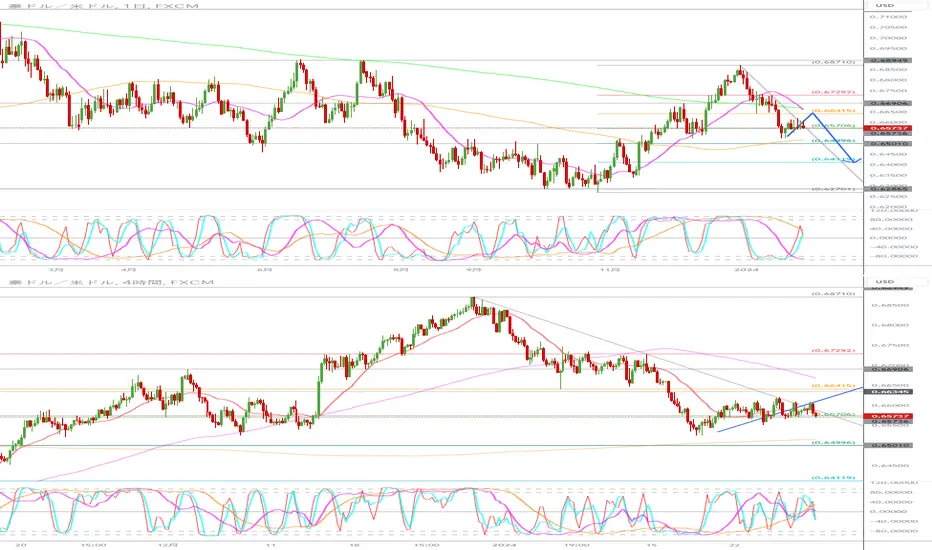The image size is (932, 550).
Task: Click the 8月 label on daily time axis
Action: pos(401,269)
